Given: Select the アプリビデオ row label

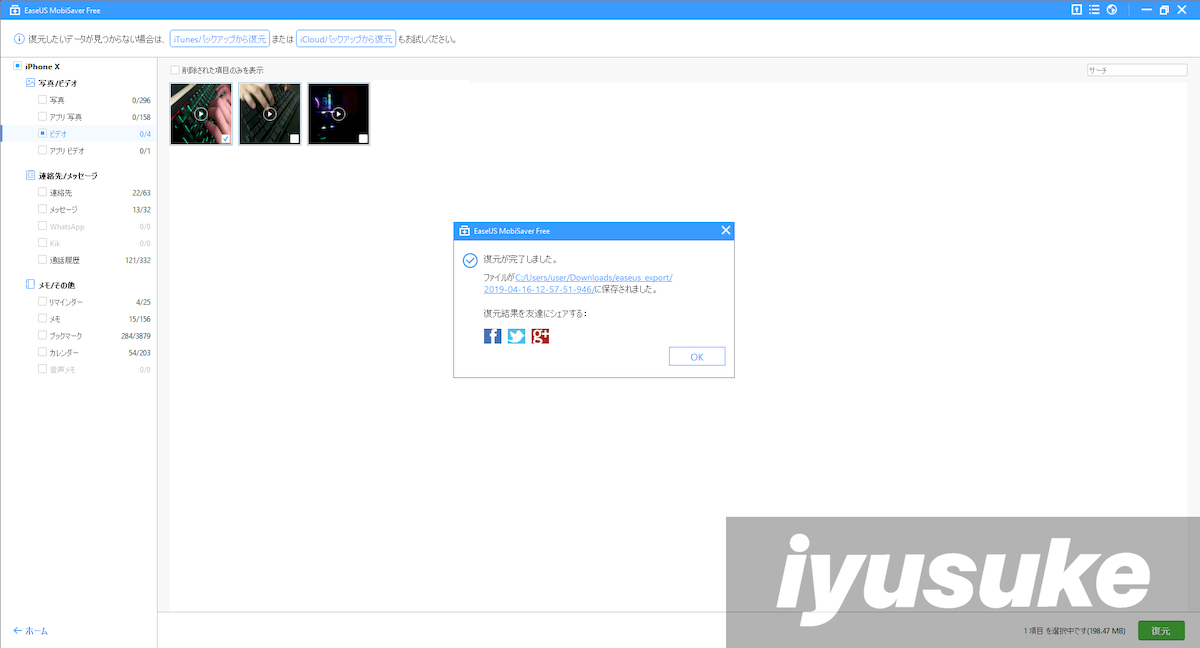Looking at the screenshot, I should 67,151.
